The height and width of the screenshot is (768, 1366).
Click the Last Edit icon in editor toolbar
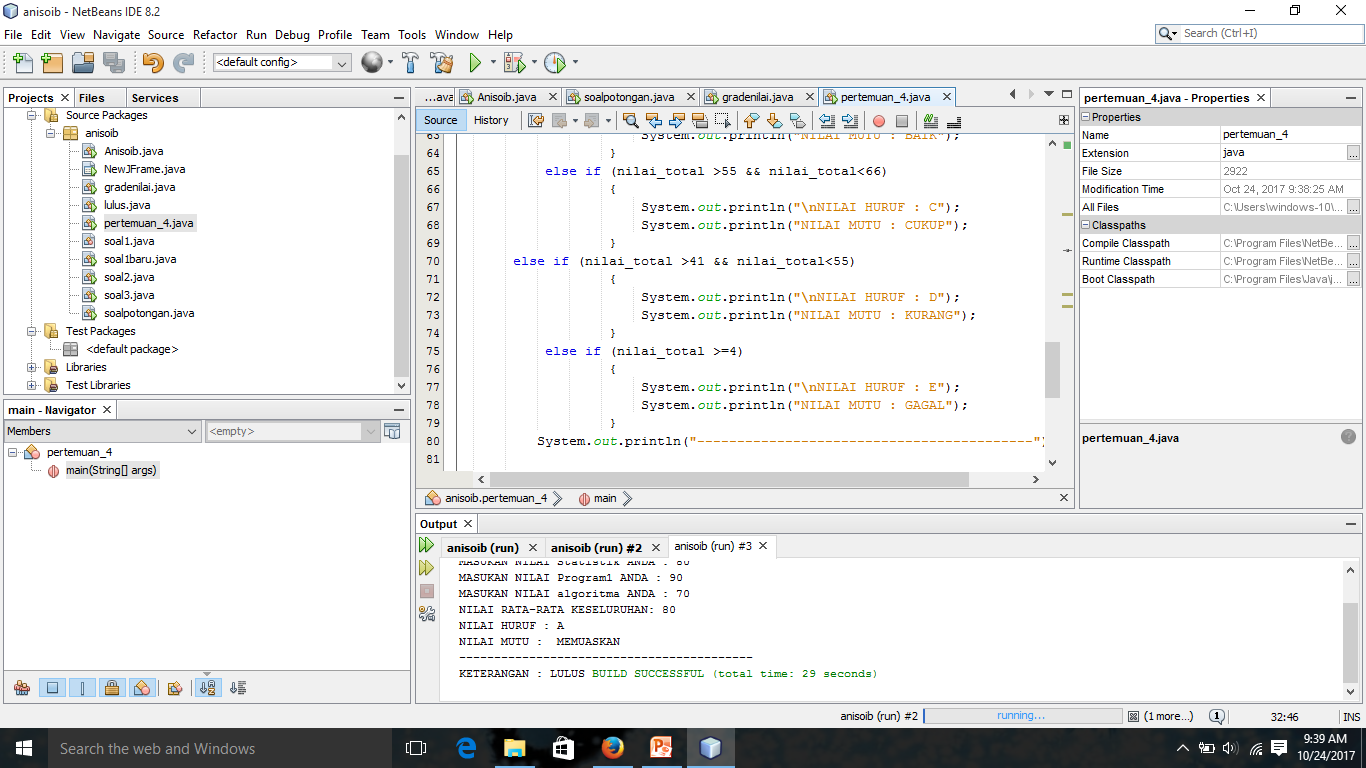click(536, 120)
